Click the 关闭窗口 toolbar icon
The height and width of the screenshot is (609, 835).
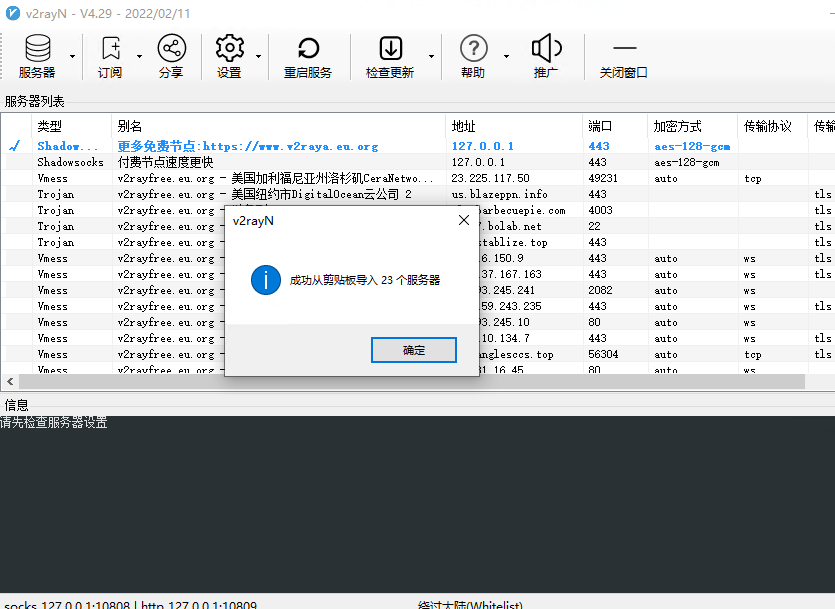point(624,56)
